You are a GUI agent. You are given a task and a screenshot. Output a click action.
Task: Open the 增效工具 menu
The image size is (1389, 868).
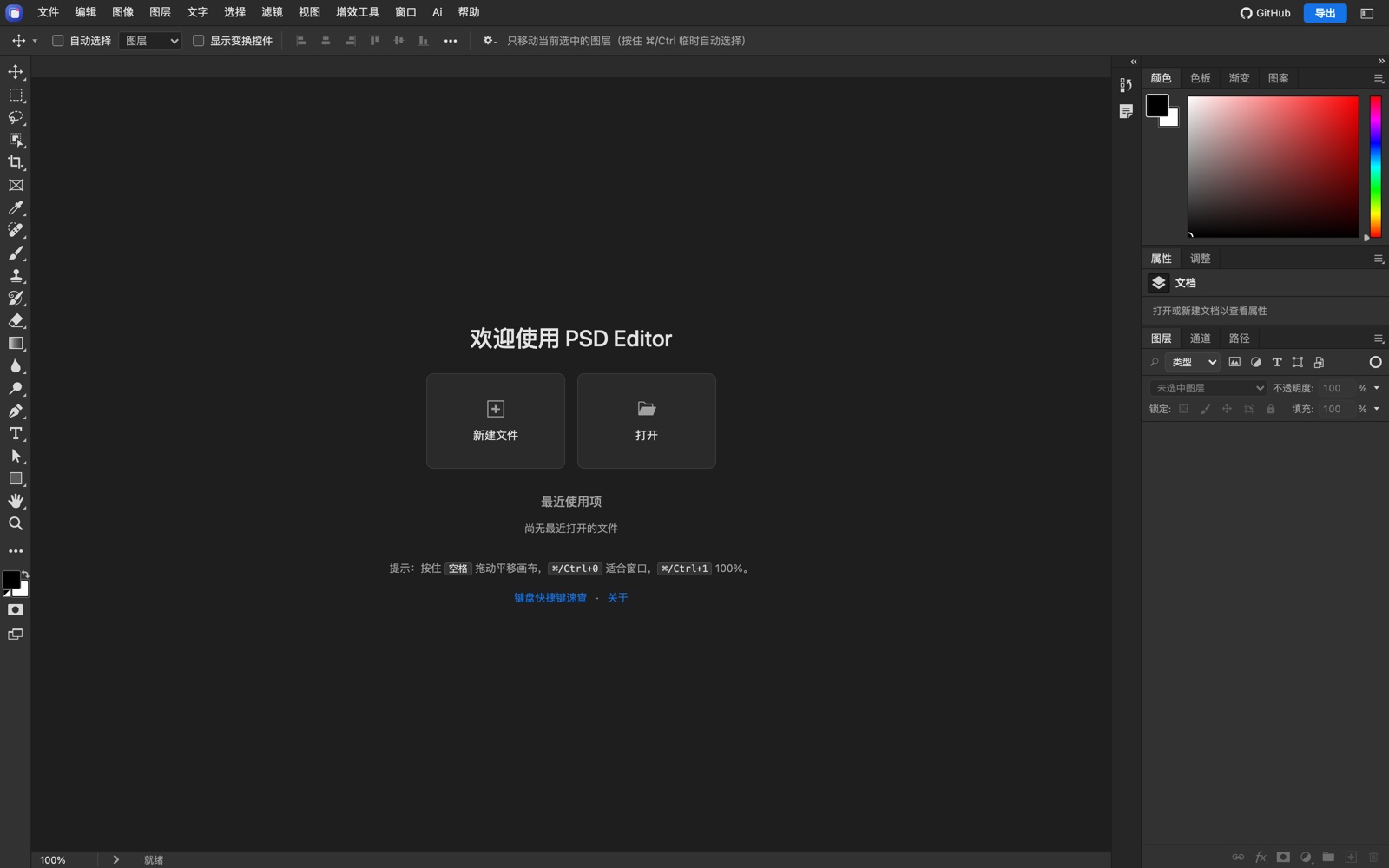point(358,12)
